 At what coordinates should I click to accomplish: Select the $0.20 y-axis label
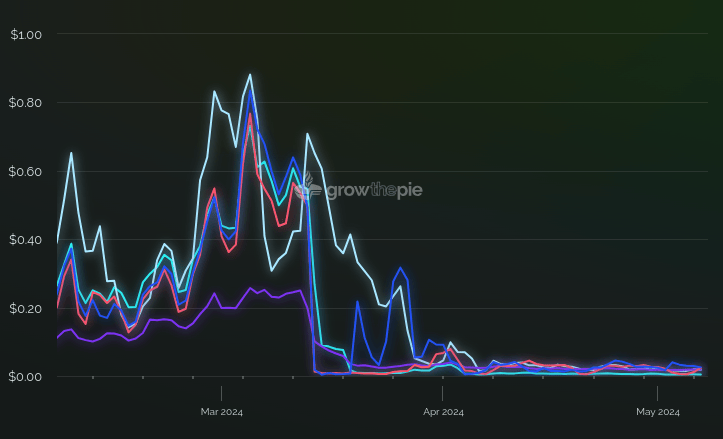tap(25, 308)
